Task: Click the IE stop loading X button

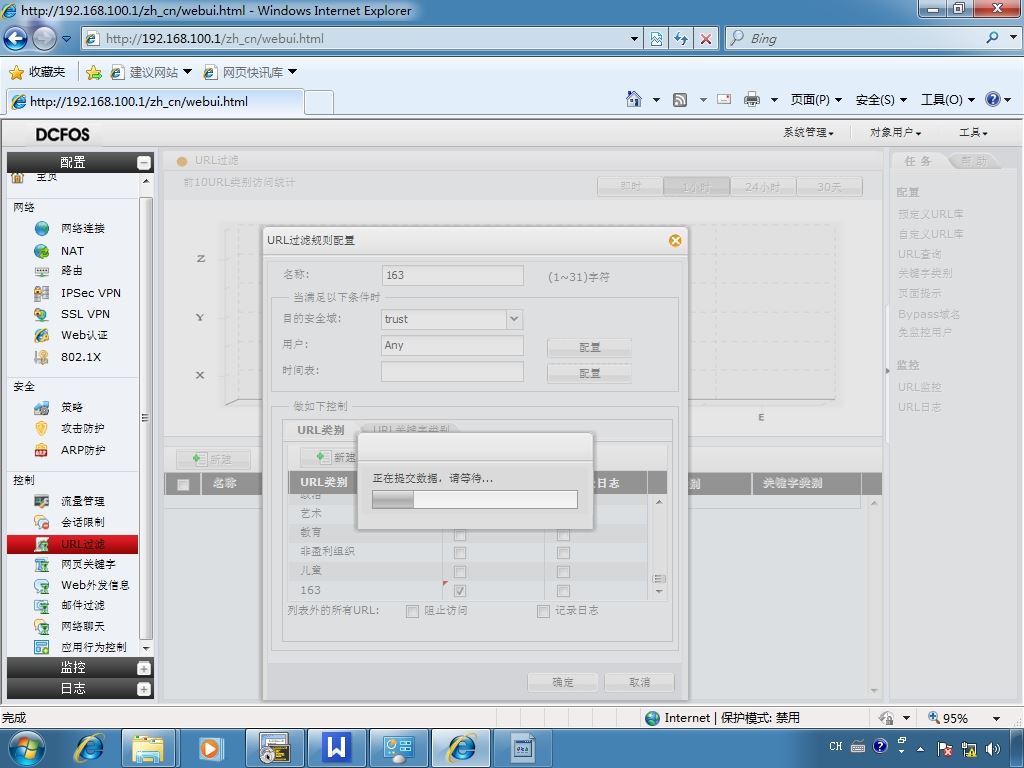Action: click(706, 39)
